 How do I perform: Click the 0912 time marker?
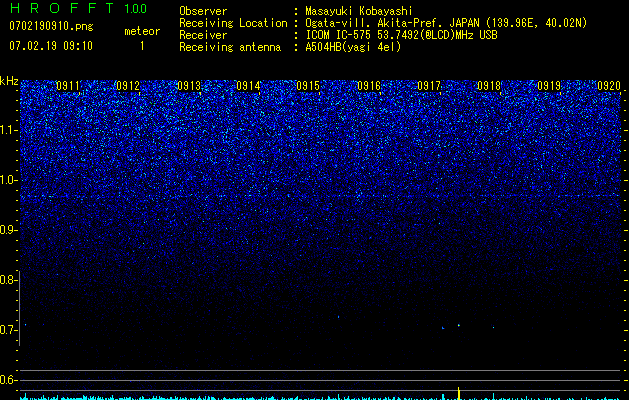[128, 86]
